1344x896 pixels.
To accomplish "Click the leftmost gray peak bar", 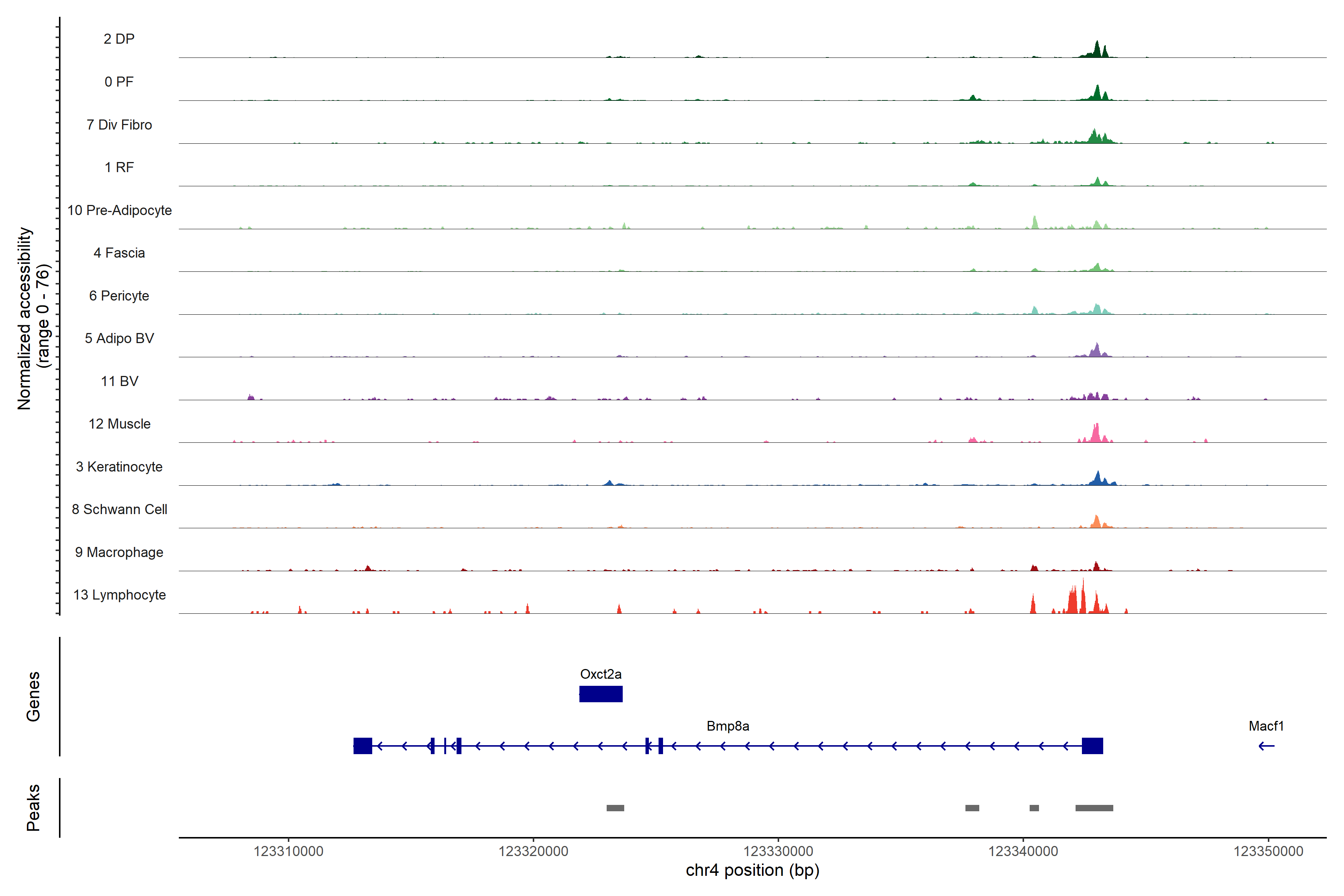I will pos(615,808).
